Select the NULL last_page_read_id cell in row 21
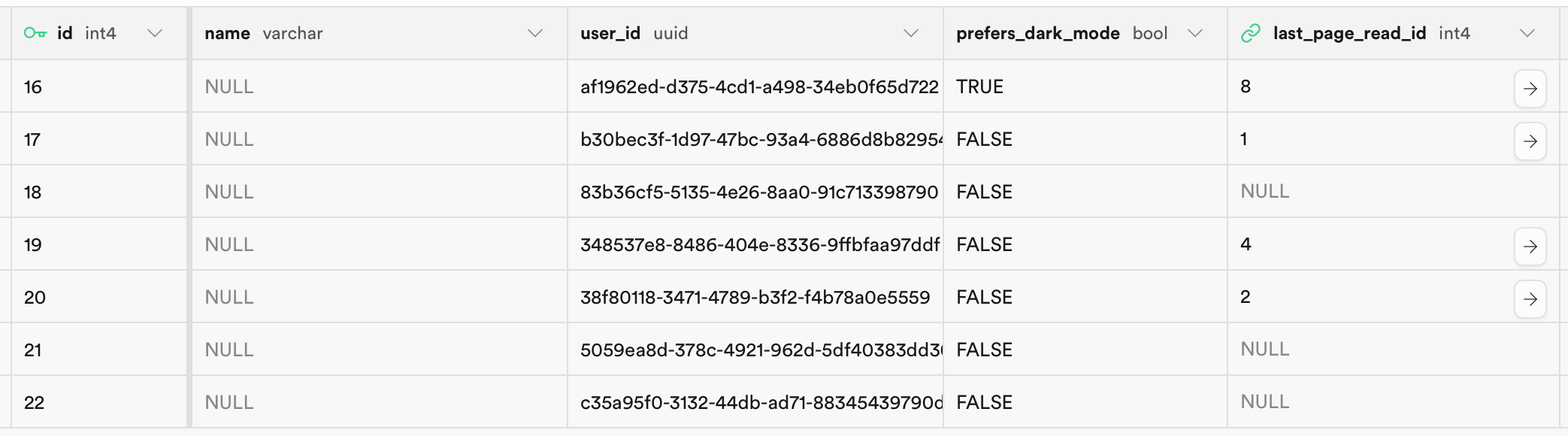 pyautogui.click(x=1264, y=350)
